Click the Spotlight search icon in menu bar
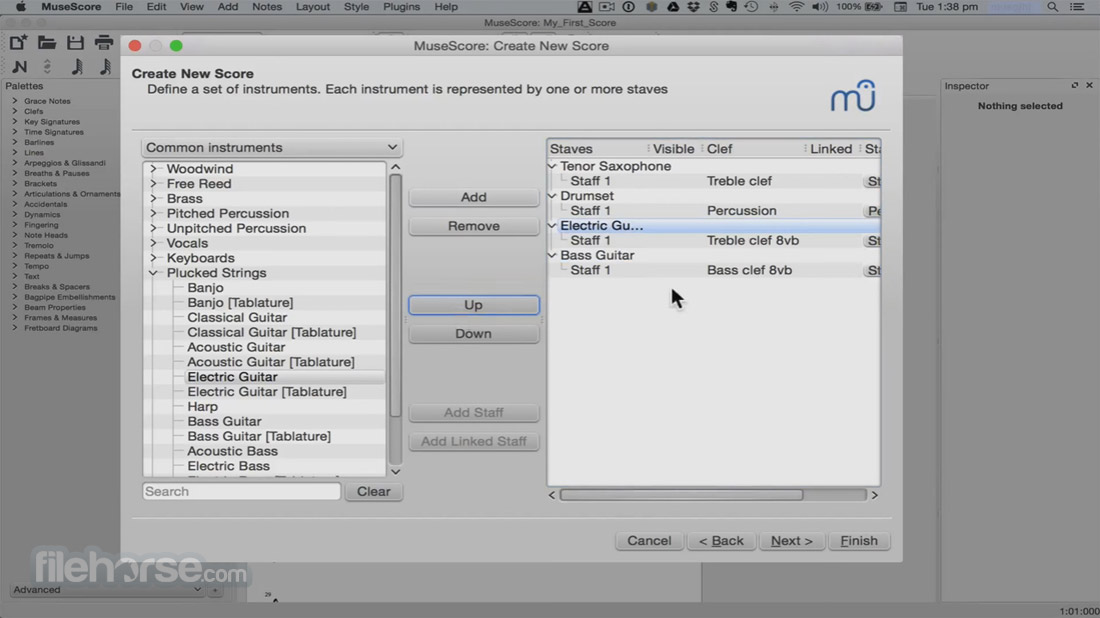 pyautogui.click(x=1052, y=7)
